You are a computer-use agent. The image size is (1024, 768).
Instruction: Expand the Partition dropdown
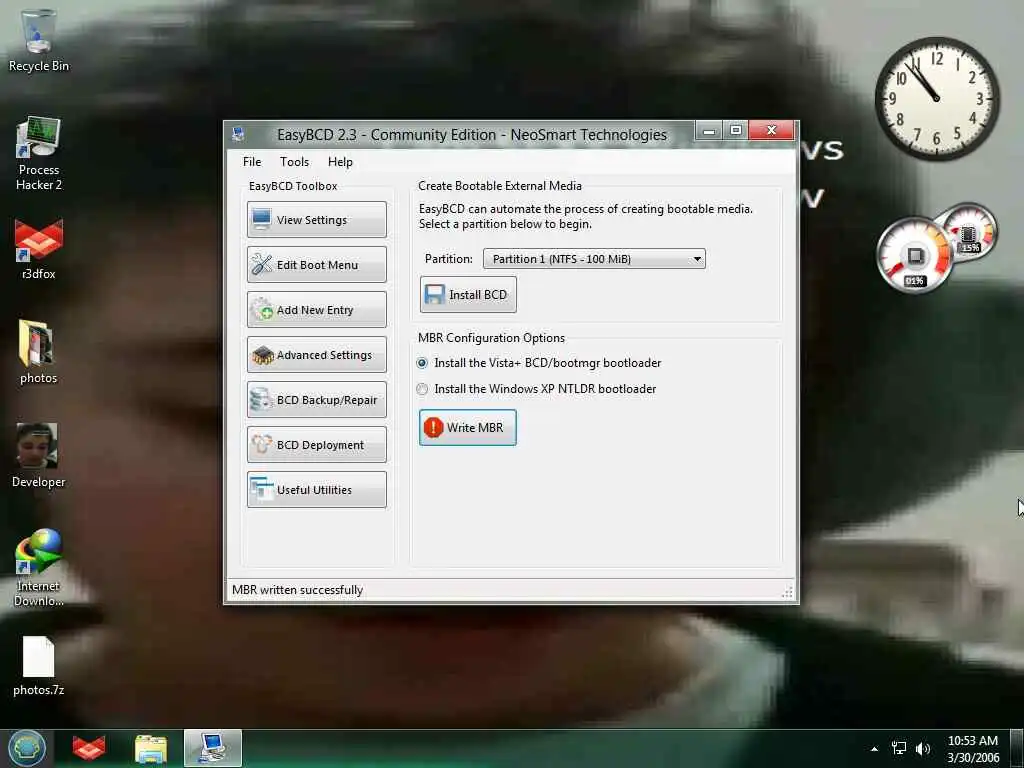pos(594,259)
